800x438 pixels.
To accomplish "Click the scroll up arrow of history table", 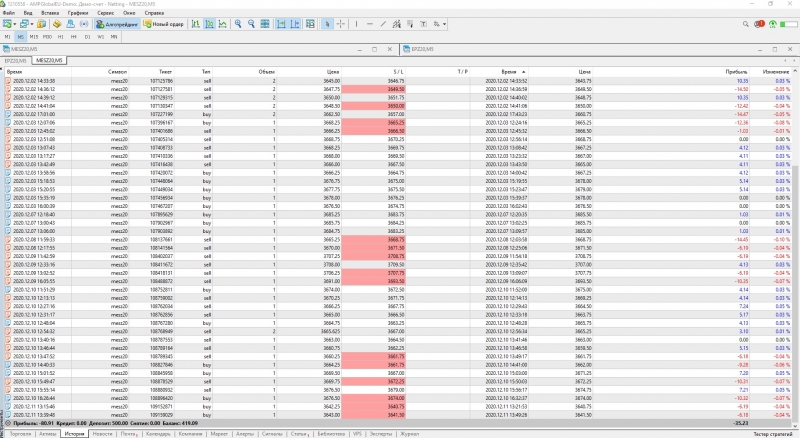I will pyautogui.click(x=795, y=71).
